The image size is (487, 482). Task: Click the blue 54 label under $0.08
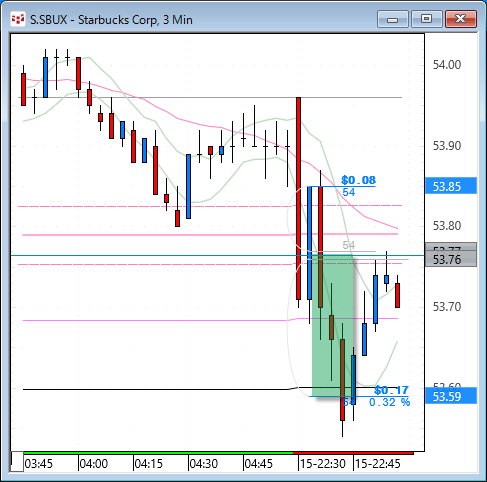pyautogui.click(x=349, y=192)
